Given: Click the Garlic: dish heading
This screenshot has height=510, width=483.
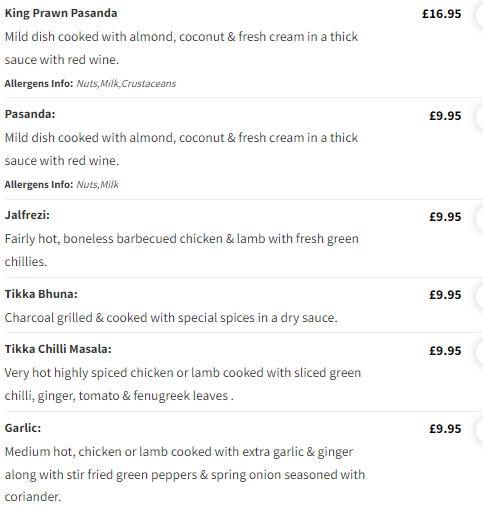Looking at the screenshot, I should point(23,428).
